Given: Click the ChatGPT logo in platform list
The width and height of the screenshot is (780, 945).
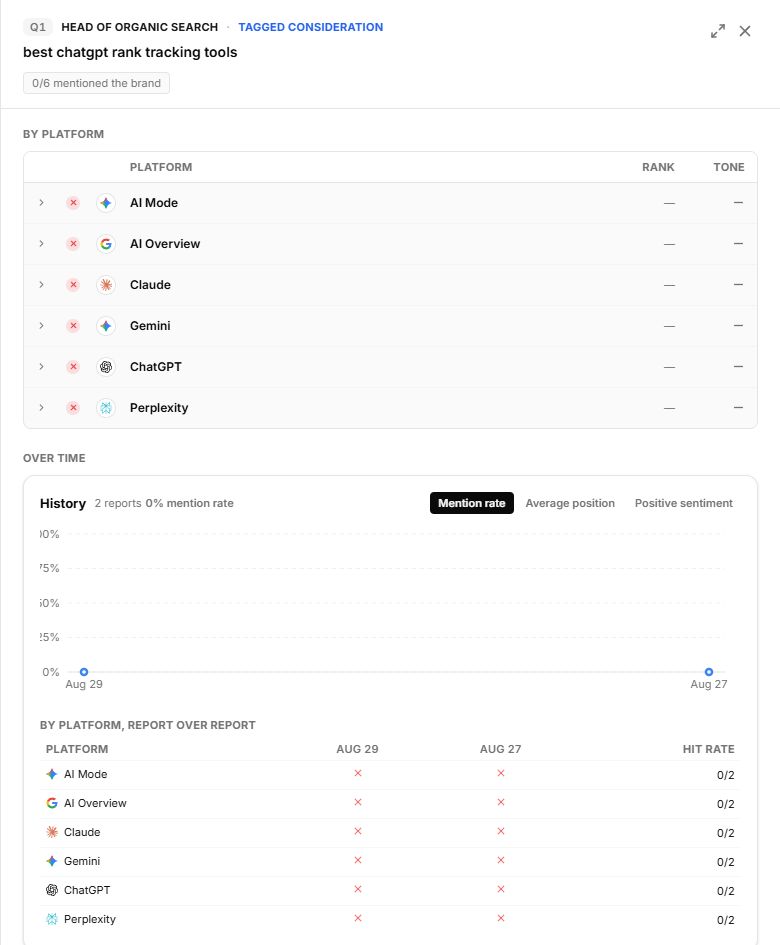Looking at the screenshot, I should coord(106,367).
